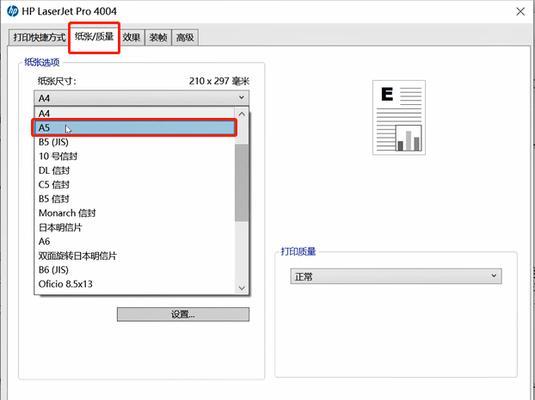Open the 高级 tab
This screenshot has width=535, height=400.
click(185, 37)
